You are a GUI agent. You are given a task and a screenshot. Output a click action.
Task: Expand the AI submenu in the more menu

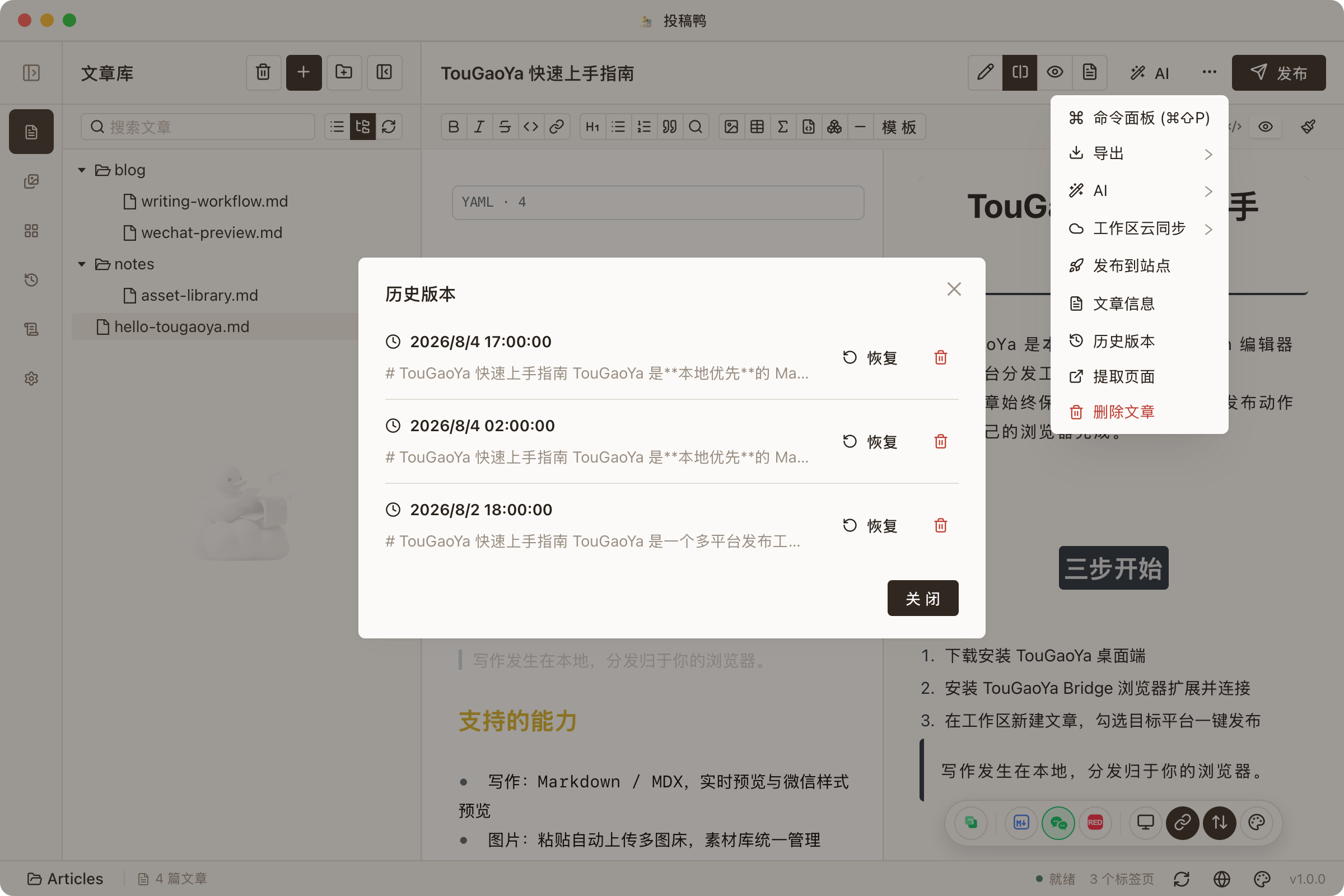point(1140,191)
